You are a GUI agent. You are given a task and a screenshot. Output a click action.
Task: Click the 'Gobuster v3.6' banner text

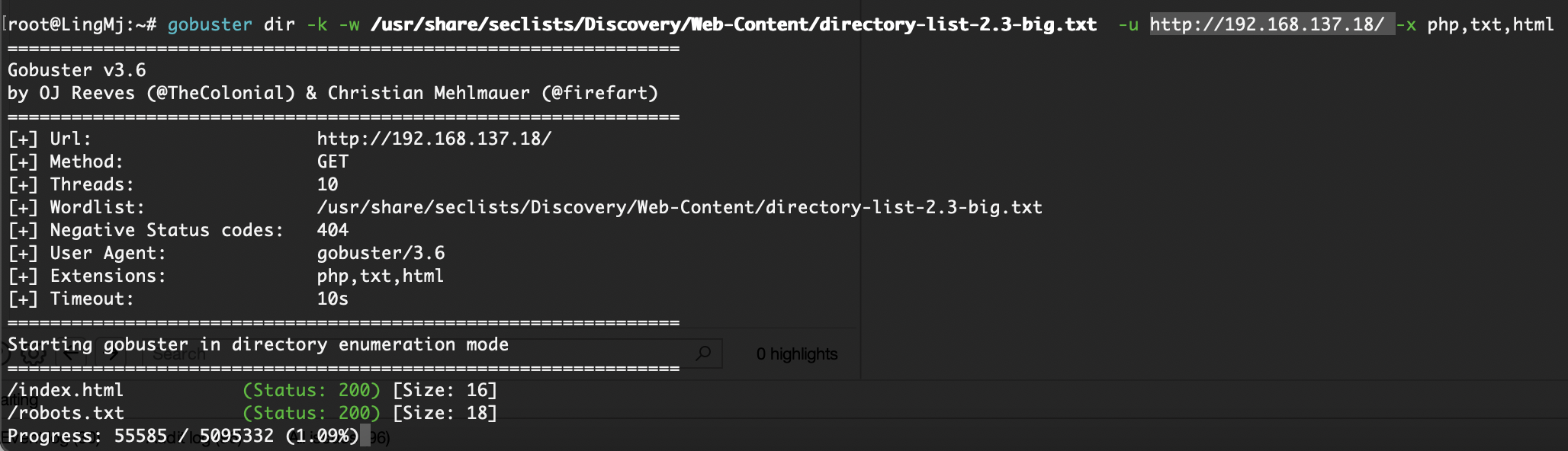point(77,70)
